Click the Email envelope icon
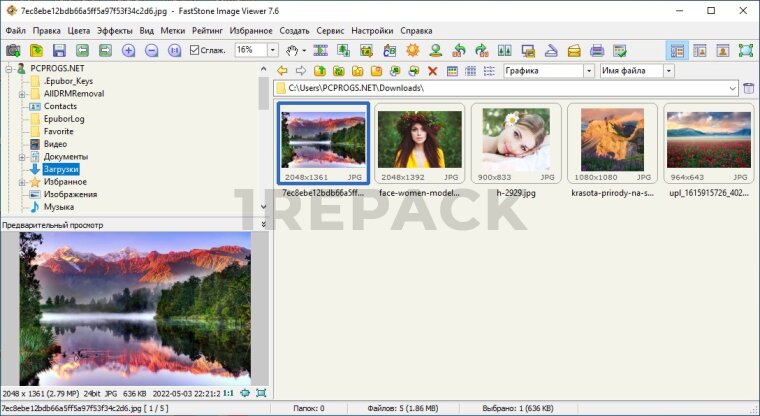The width and height of the screenshot is (760, 416). click(574, 50)
